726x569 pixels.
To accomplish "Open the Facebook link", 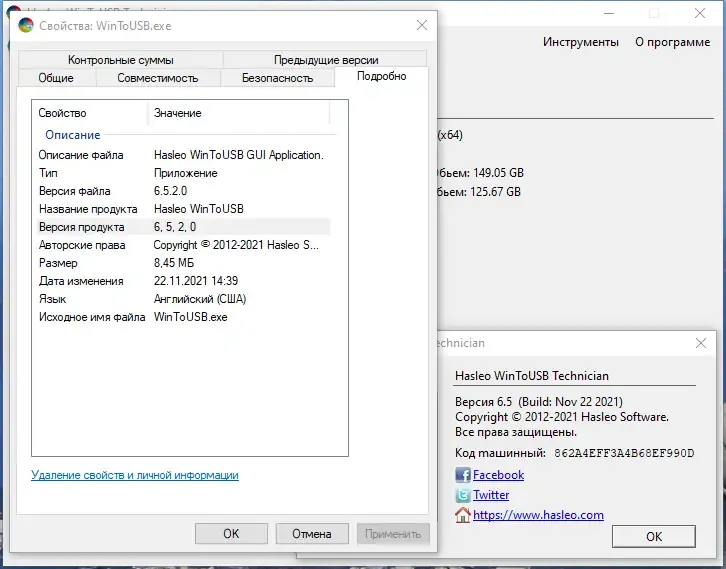I will coord(498,475).
